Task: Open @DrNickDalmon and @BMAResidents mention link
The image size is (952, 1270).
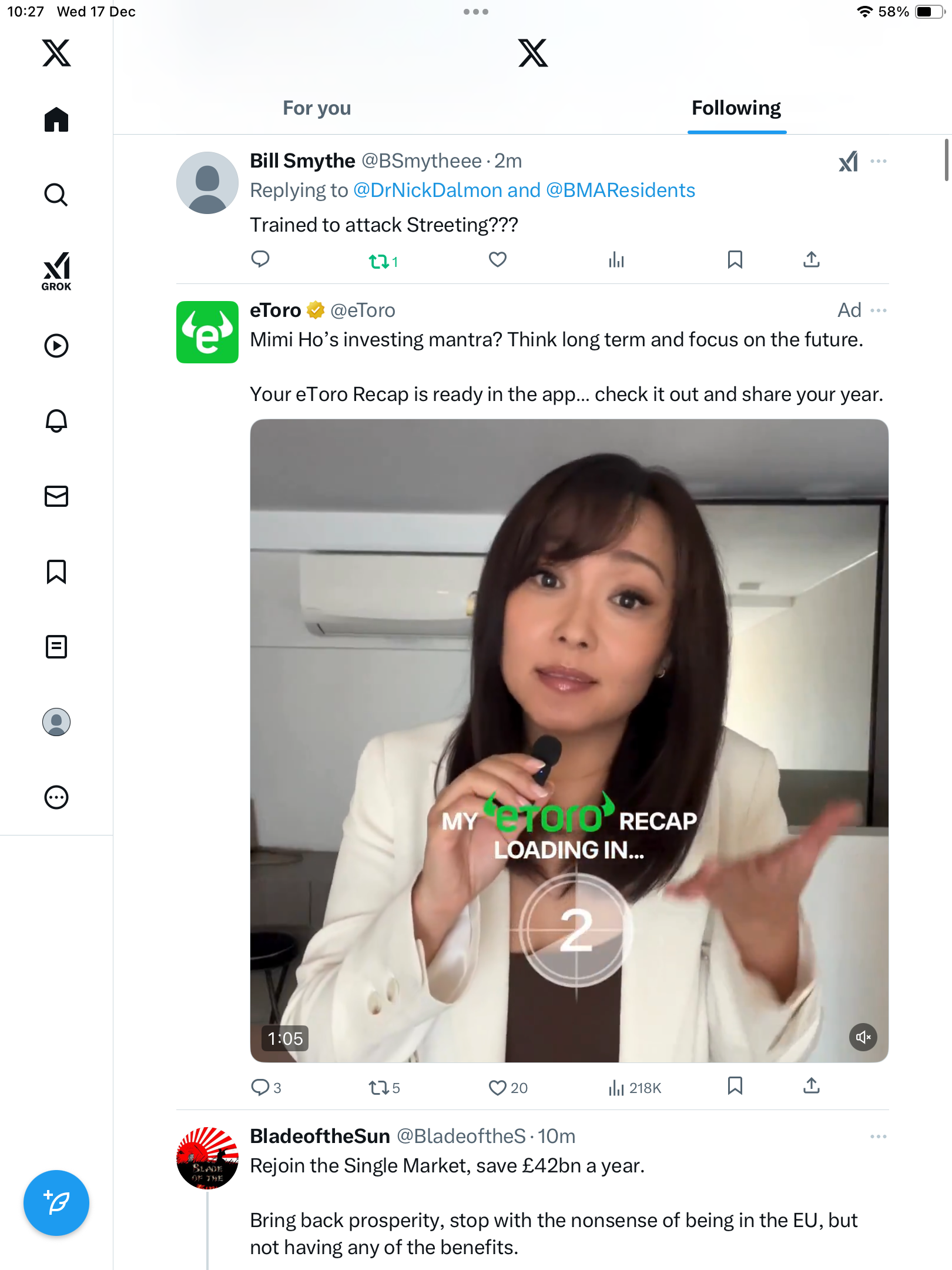Action: pos(524,190)
